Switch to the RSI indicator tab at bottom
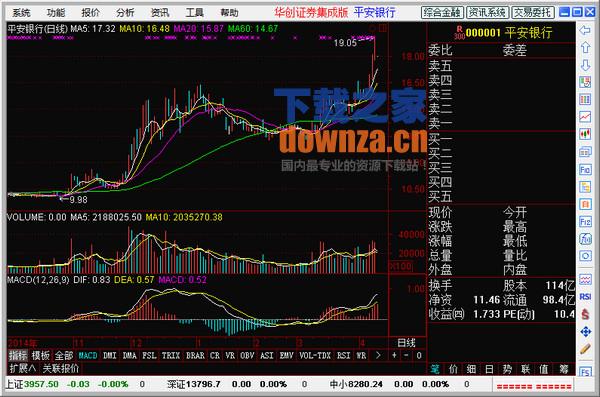The image size is (600, 397). (x=344, y=356)
